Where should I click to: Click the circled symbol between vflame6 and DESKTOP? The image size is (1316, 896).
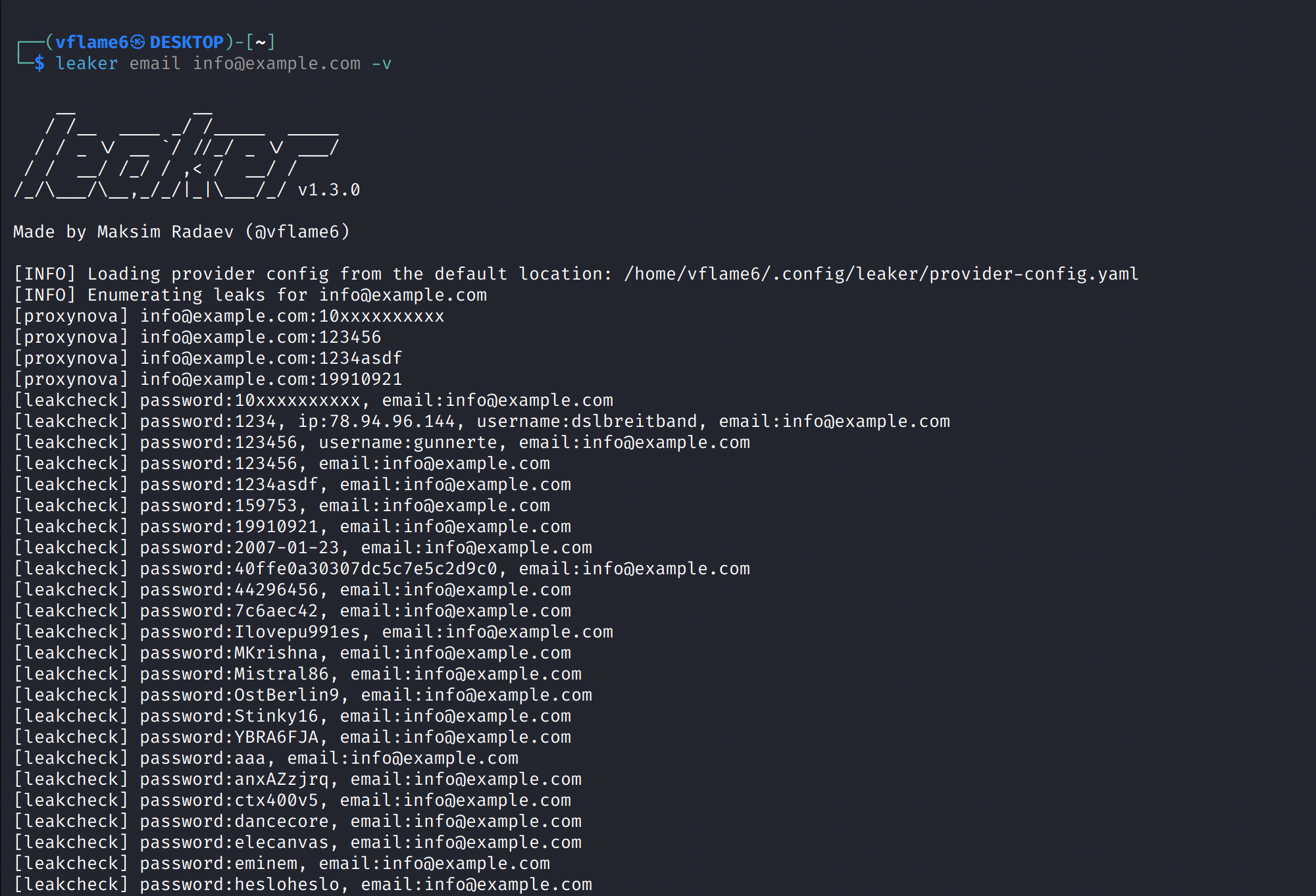point(138,42)
